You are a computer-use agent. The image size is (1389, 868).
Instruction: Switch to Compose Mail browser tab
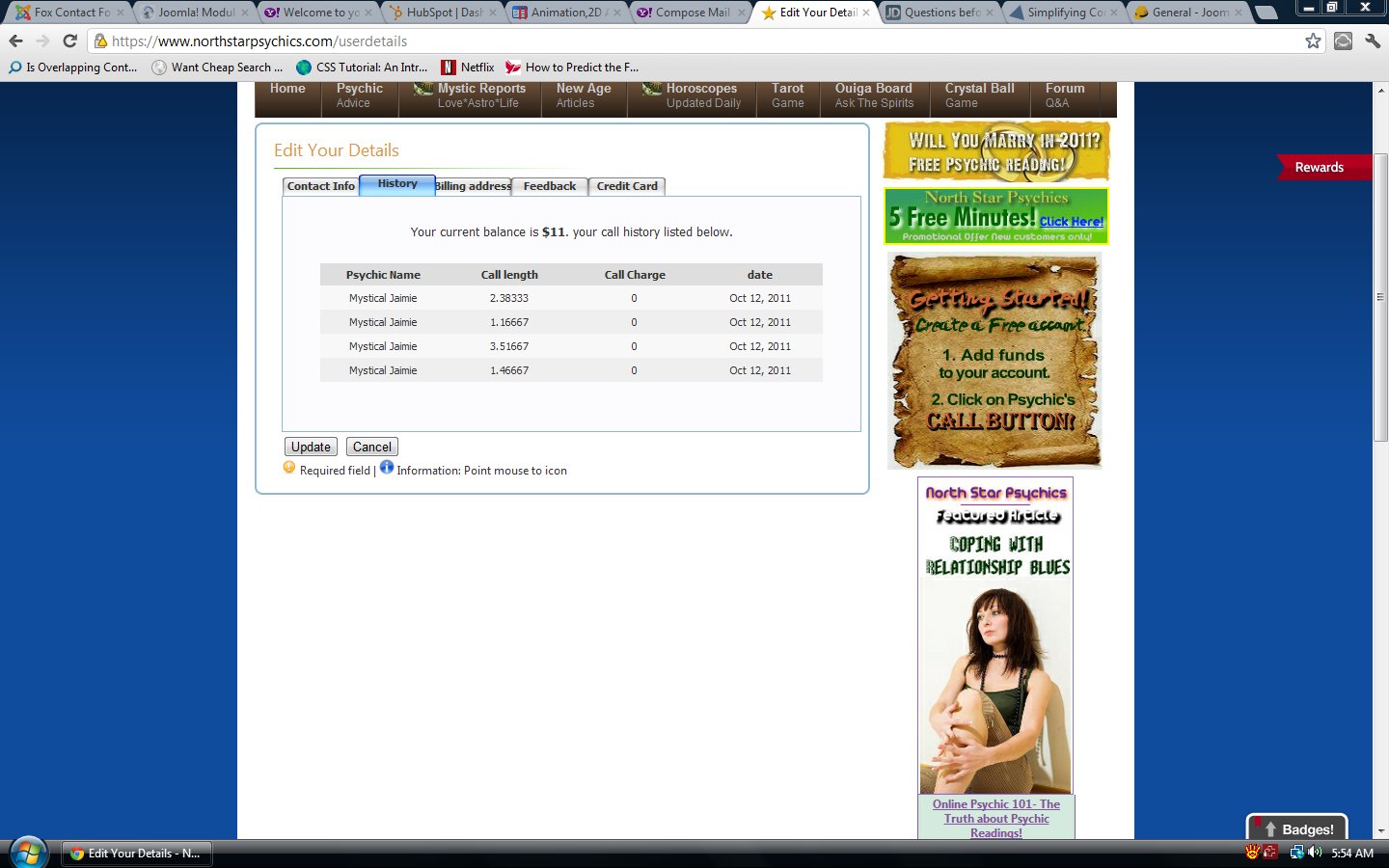pyautogui.click(x=692, y=13)
